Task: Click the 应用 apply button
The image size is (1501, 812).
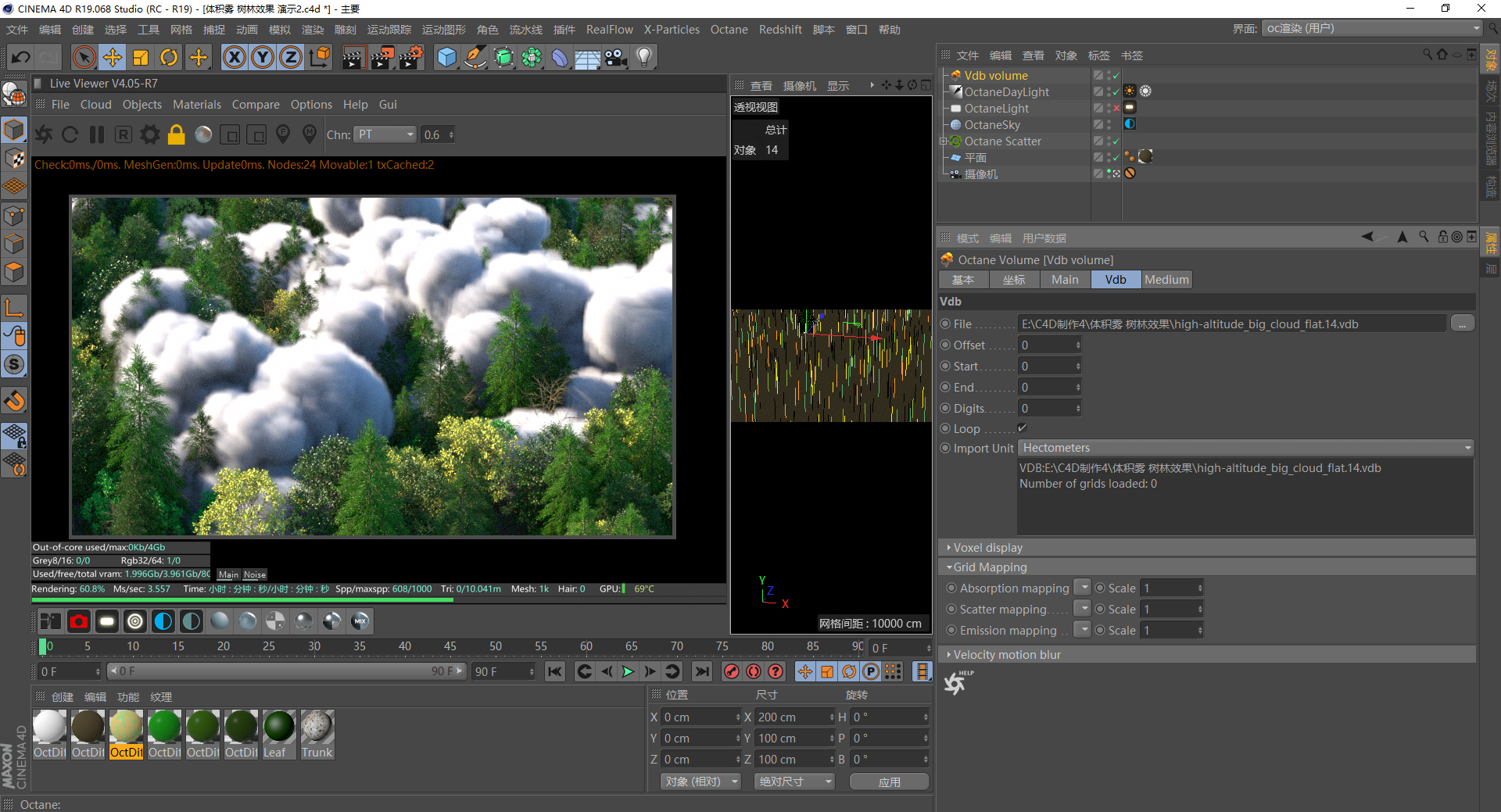Action: (x=889, y=782)
